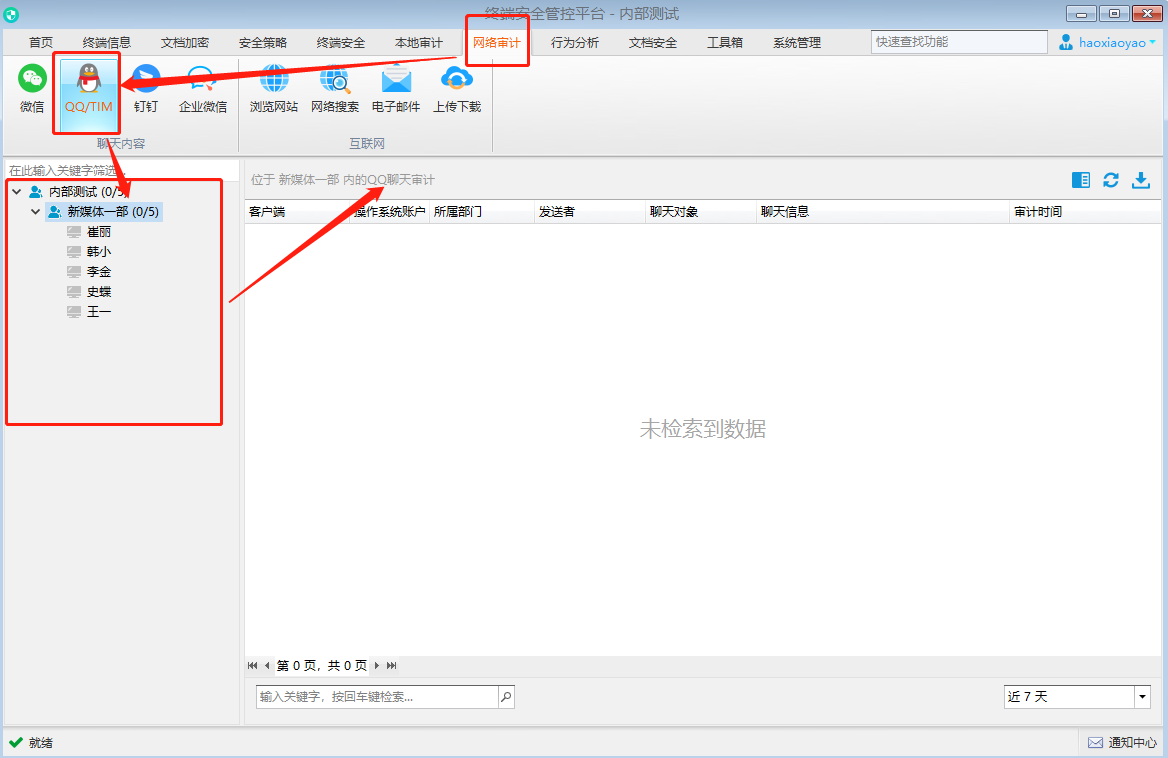Select 新媒体一部 (0/5) department

pyautogui.click(x=104, y=212)
